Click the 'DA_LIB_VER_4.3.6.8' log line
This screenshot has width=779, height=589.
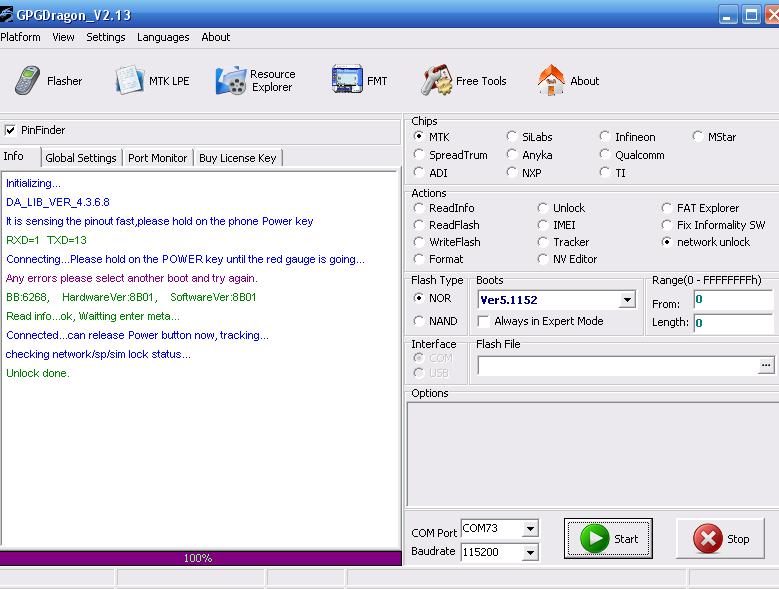point(58,202)
